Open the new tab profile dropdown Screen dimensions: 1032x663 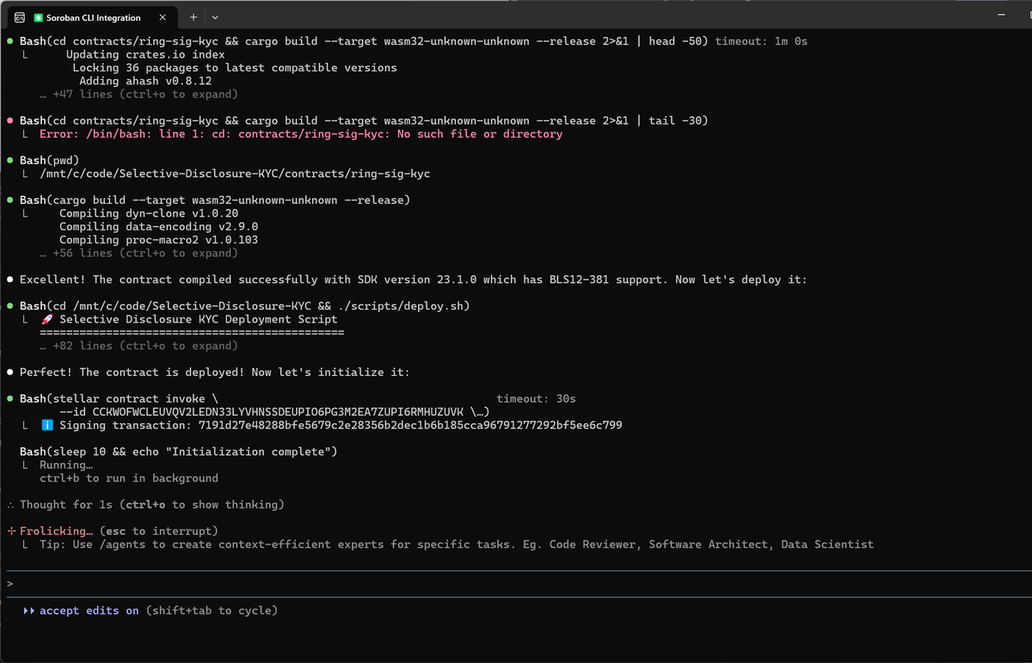pos(215,17)
